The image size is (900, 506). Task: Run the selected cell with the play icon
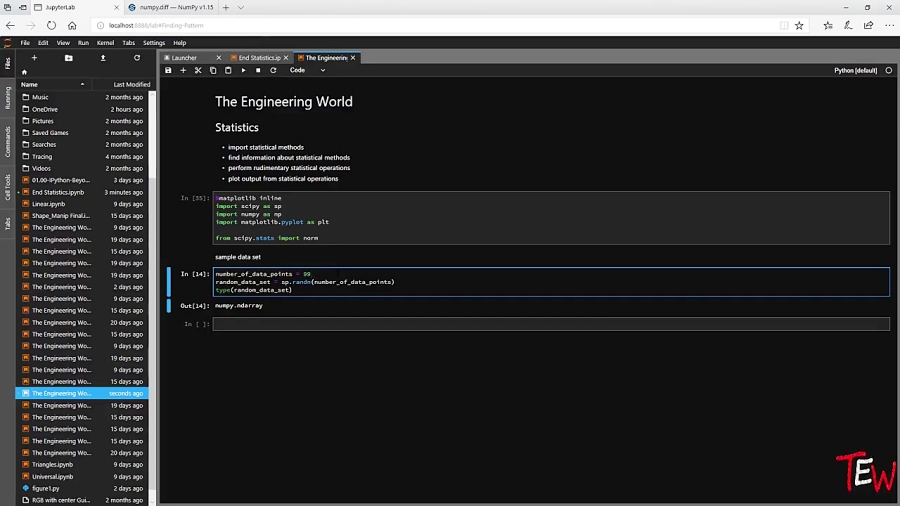coord(243,71)
